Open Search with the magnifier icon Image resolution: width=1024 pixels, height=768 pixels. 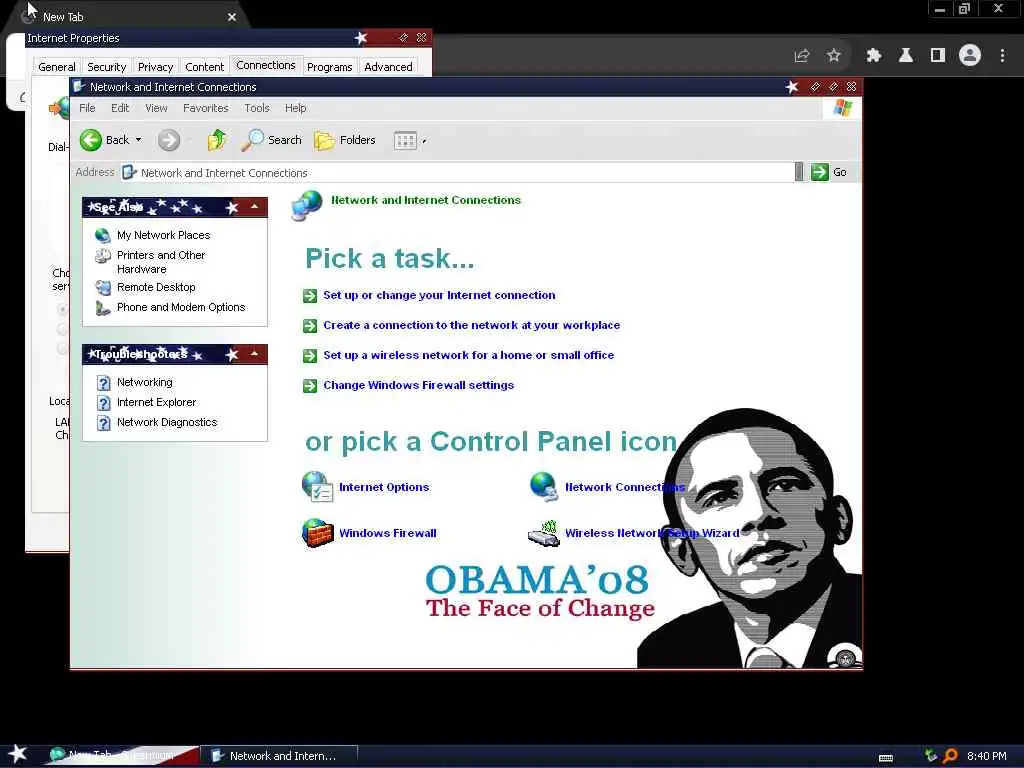click(x=252, y=140)
